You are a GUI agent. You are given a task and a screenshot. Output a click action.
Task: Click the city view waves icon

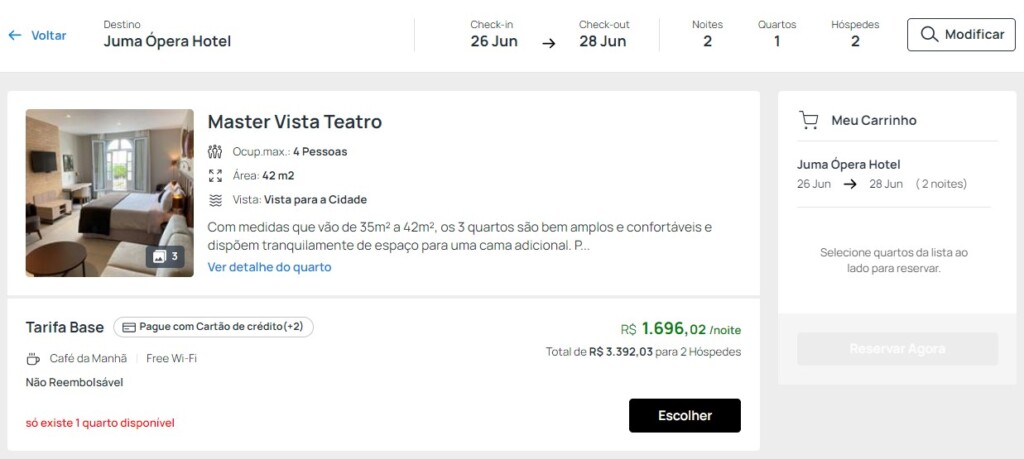point(215,200)
